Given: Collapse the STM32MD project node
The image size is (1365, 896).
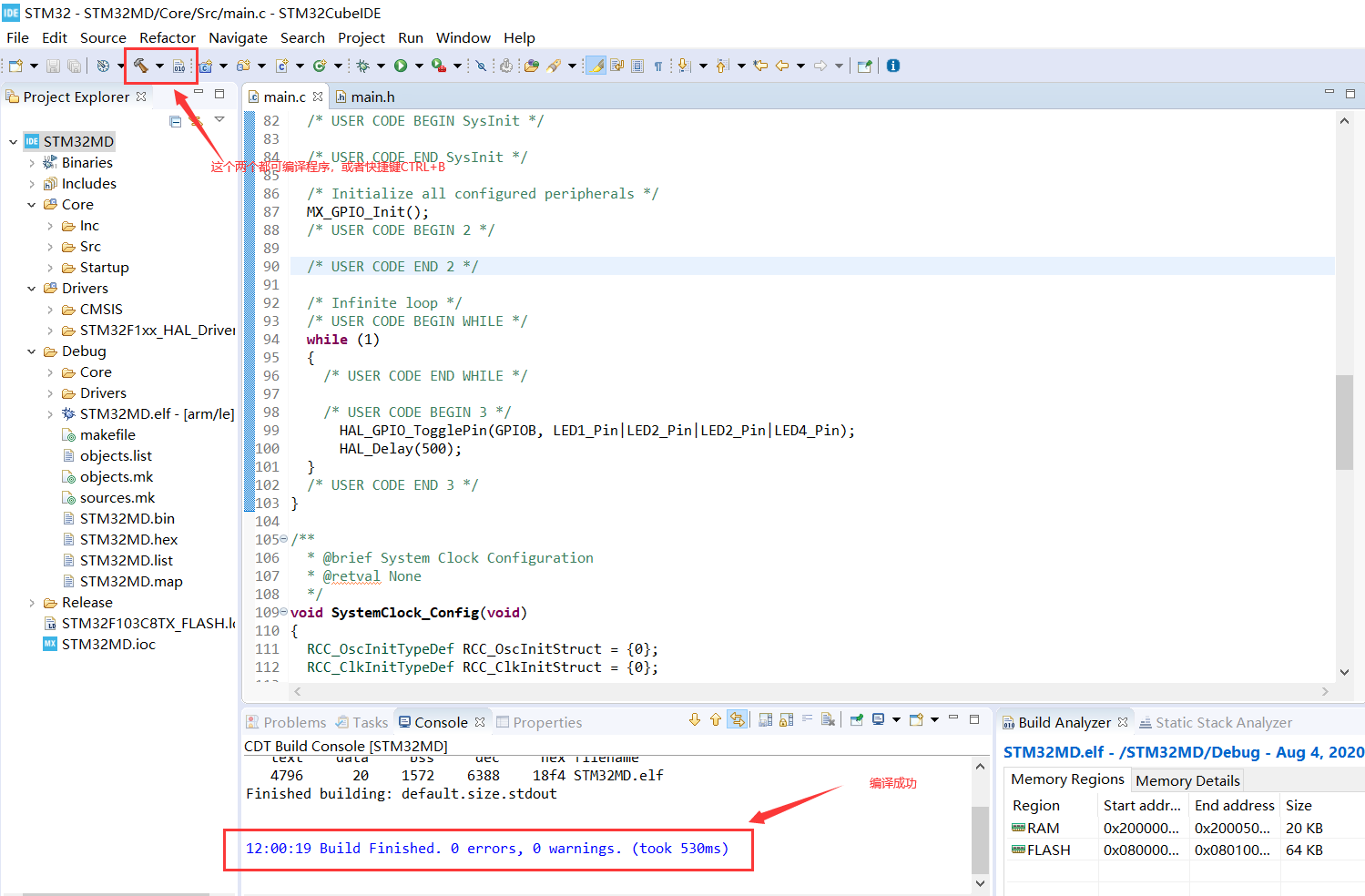Looking at the screenshot, I should point(14,142).
